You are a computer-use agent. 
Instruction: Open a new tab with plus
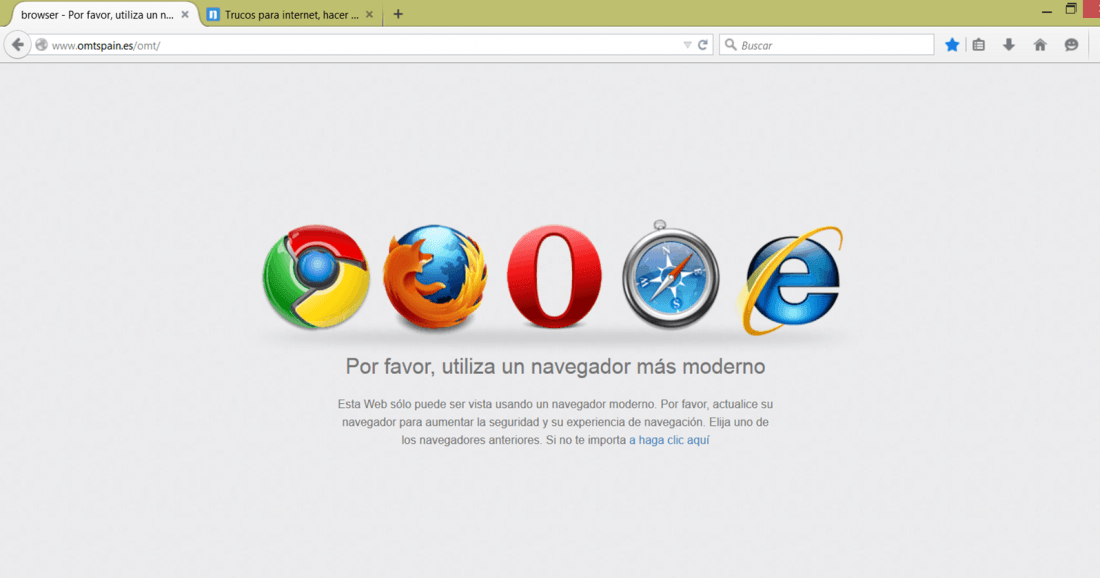click(398, 14)
